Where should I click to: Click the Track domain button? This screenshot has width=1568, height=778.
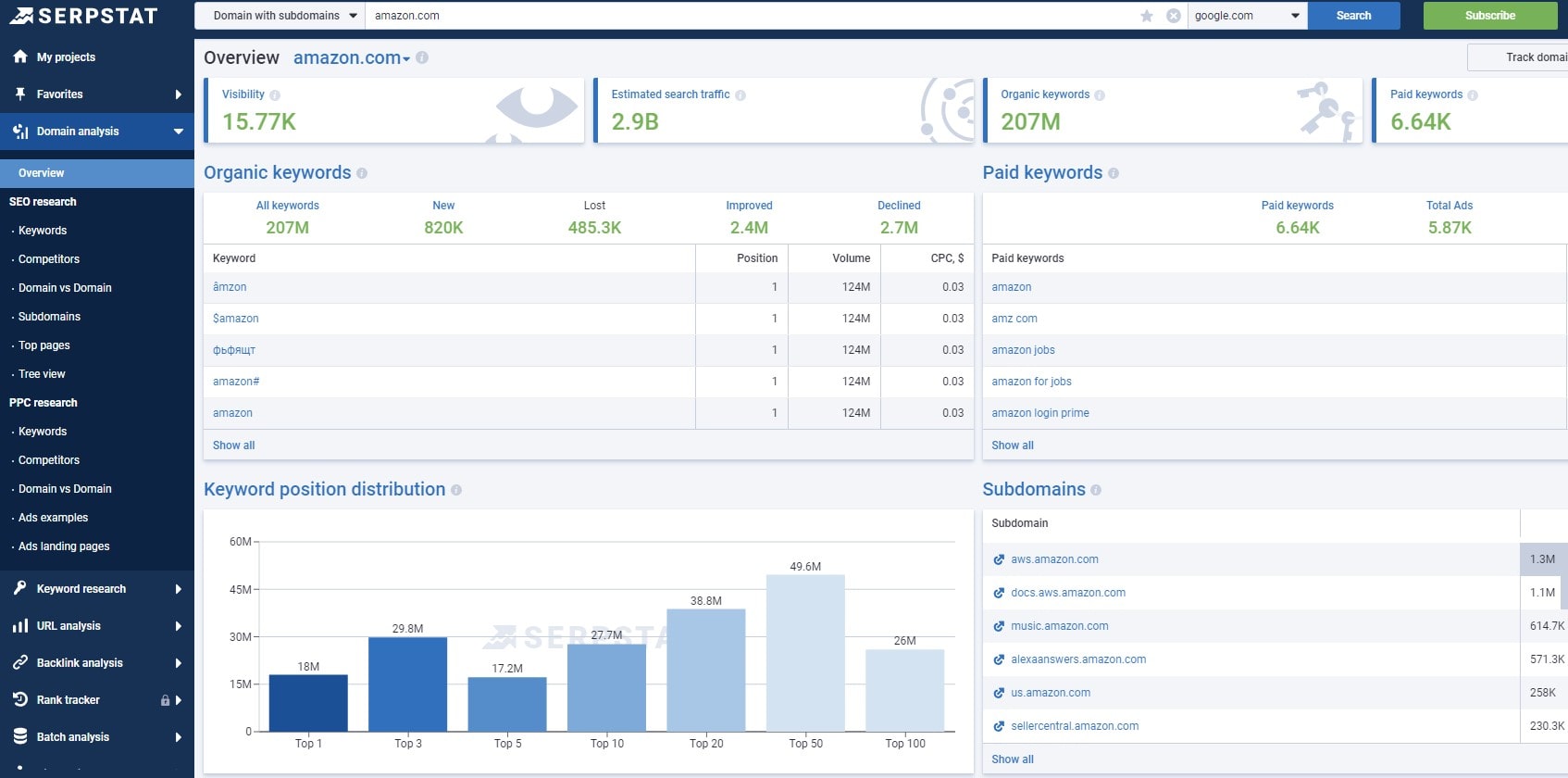point(1518,57)
